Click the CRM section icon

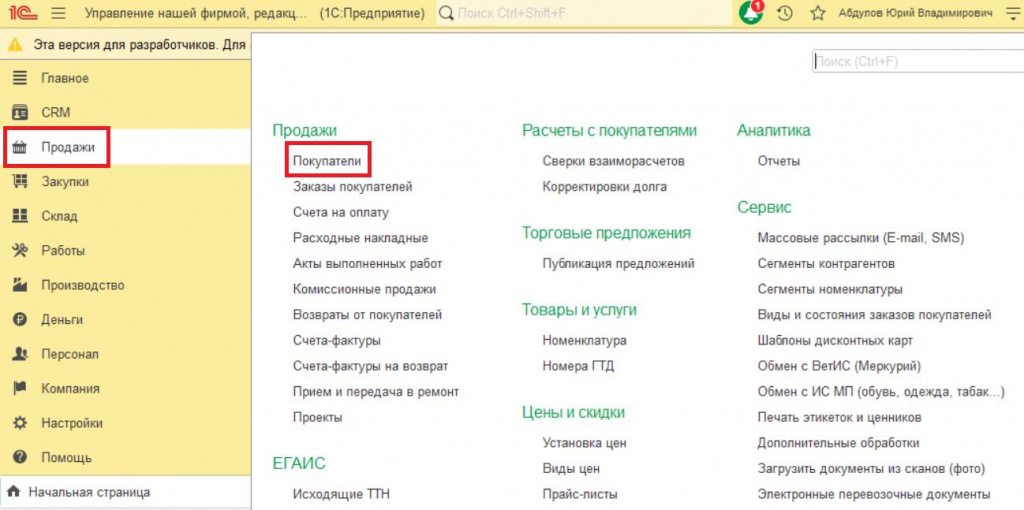[20, 112]
